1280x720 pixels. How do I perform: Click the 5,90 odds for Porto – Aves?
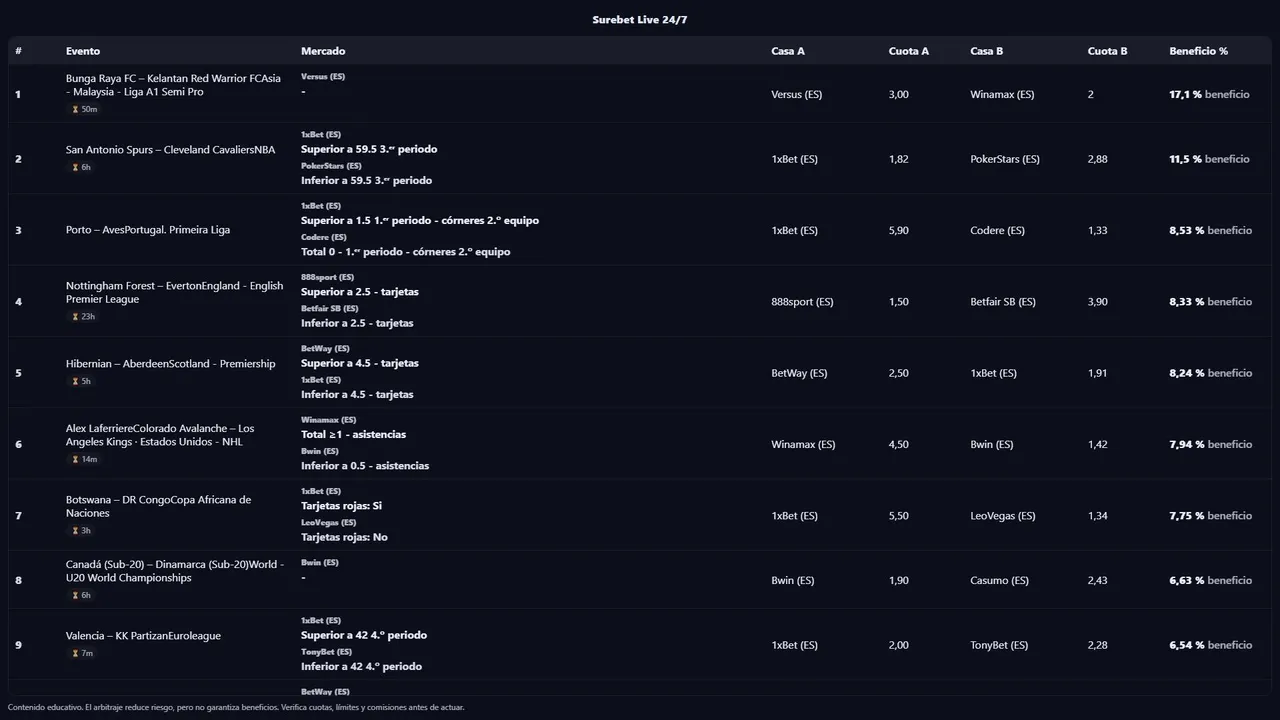coord(898,230)
